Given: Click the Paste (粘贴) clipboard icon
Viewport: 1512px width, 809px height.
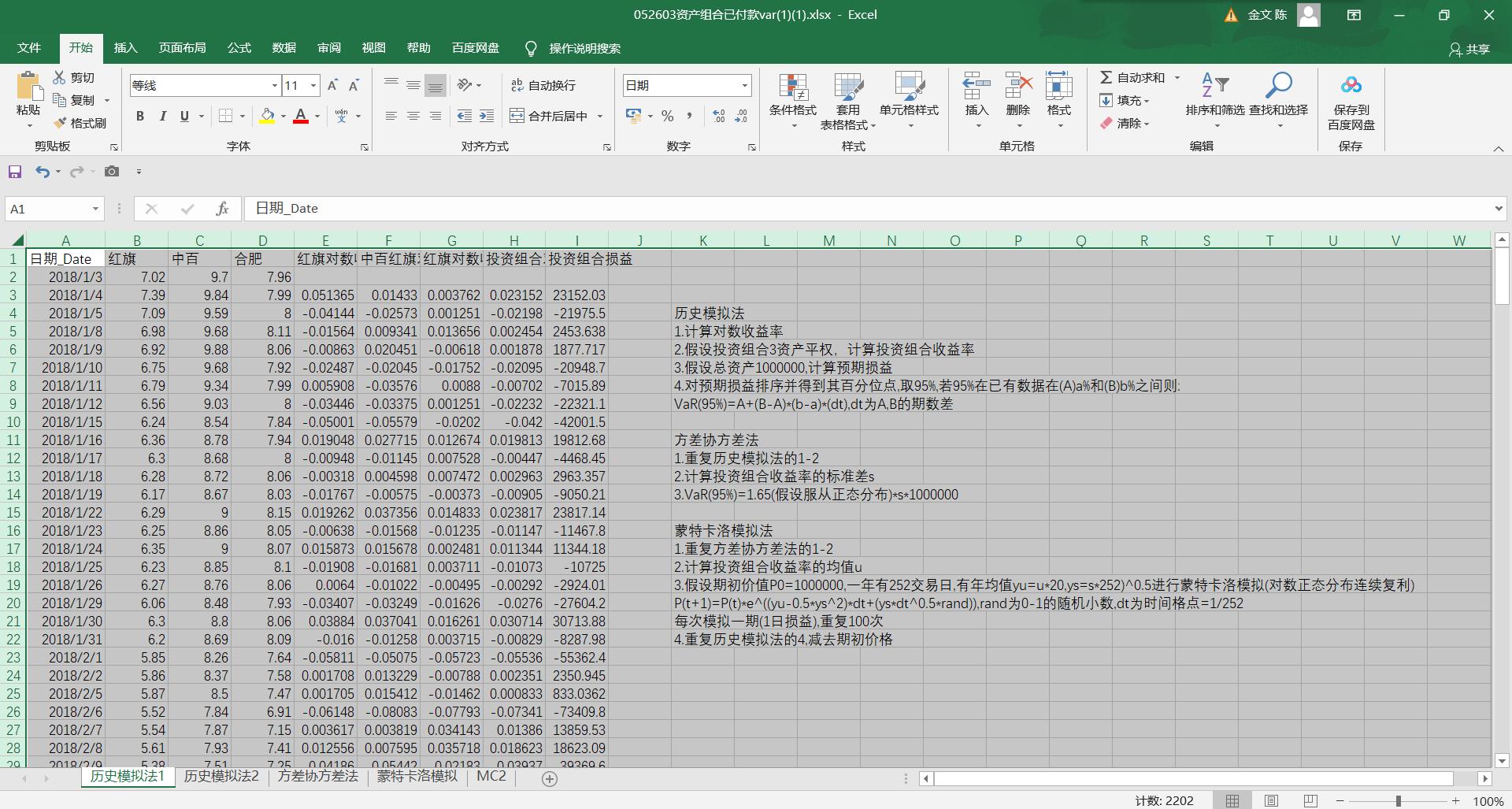Looking at the screenshot, I should point(29,87).
